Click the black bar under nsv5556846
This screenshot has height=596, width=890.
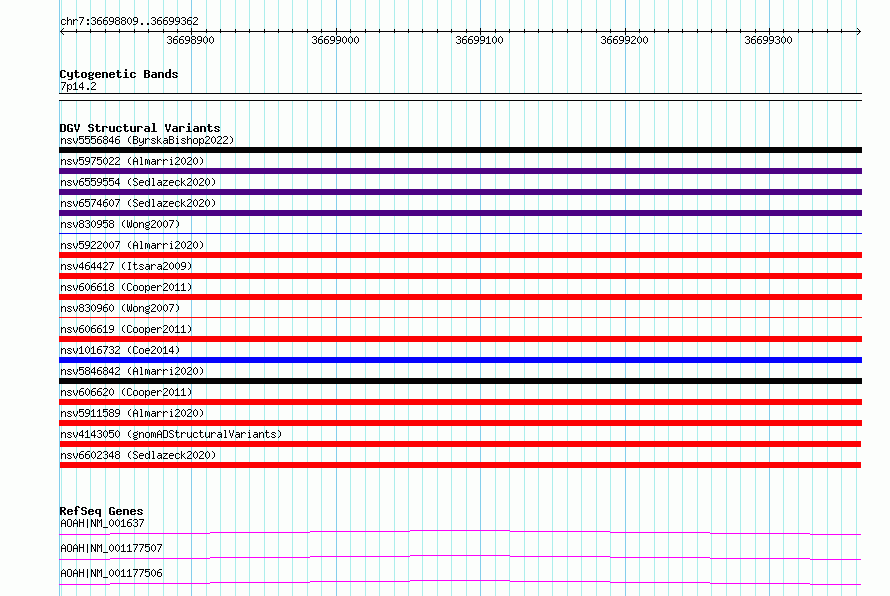[x=460, y=150]
